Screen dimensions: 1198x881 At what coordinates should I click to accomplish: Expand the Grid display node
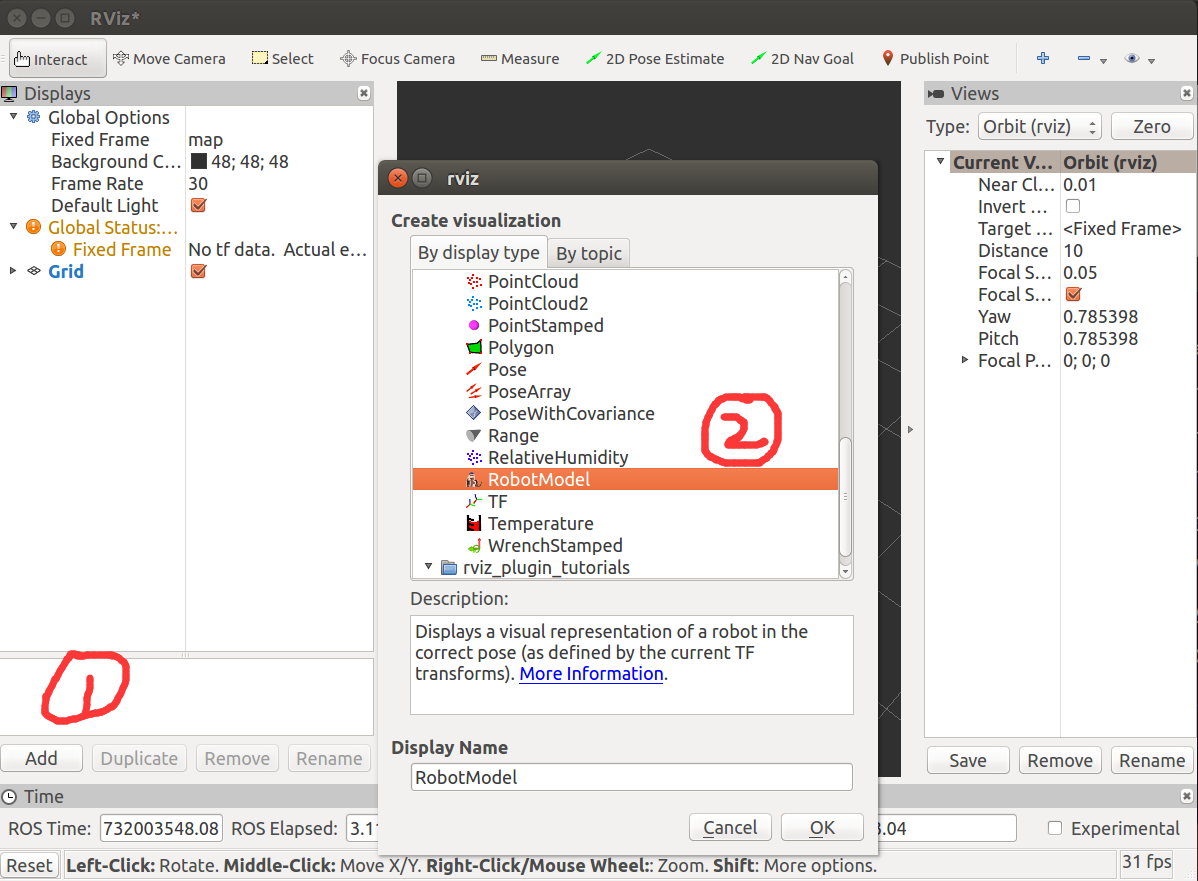click(13, 271)
